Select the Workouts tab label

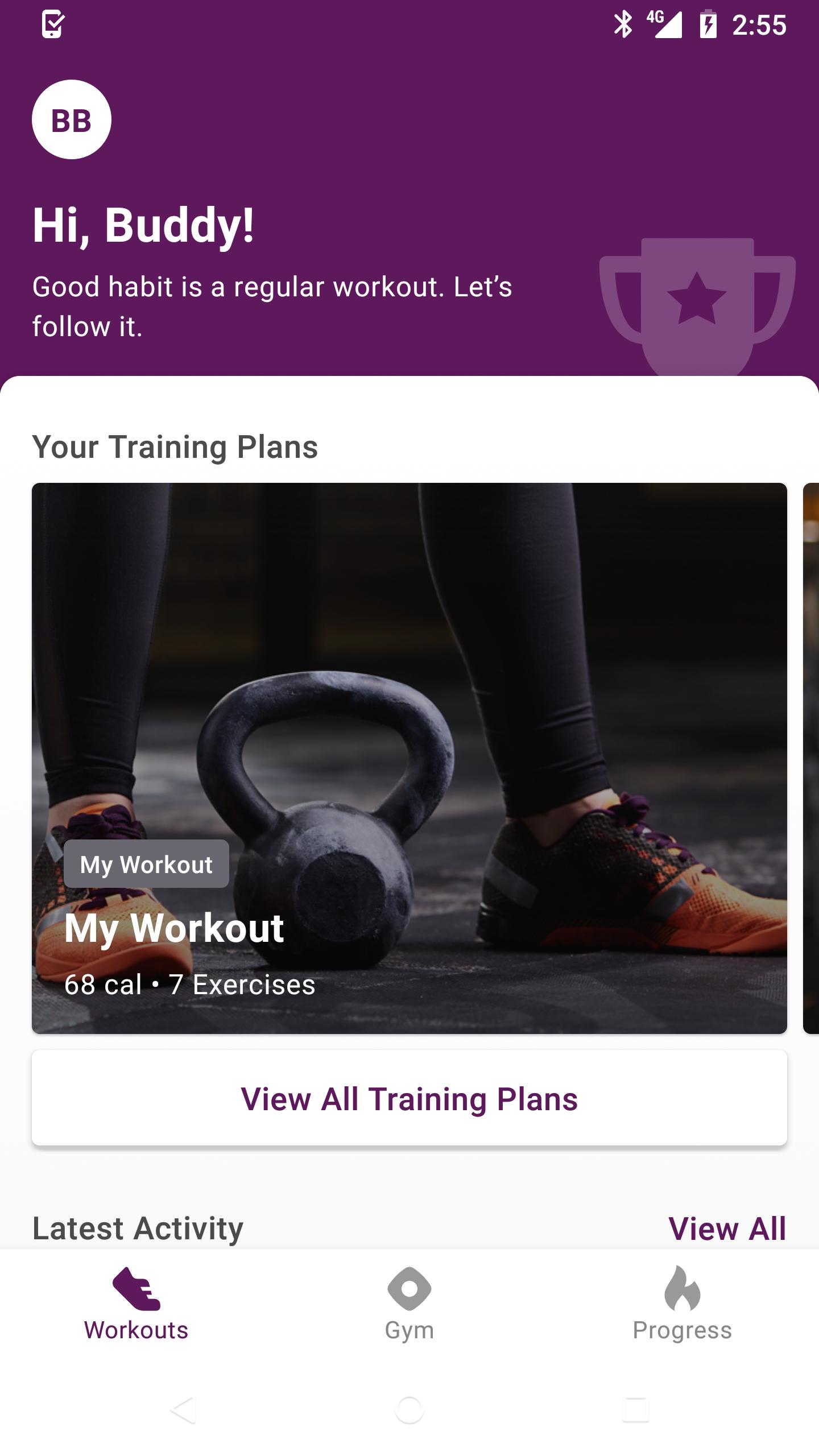(x=136, y=1330)
